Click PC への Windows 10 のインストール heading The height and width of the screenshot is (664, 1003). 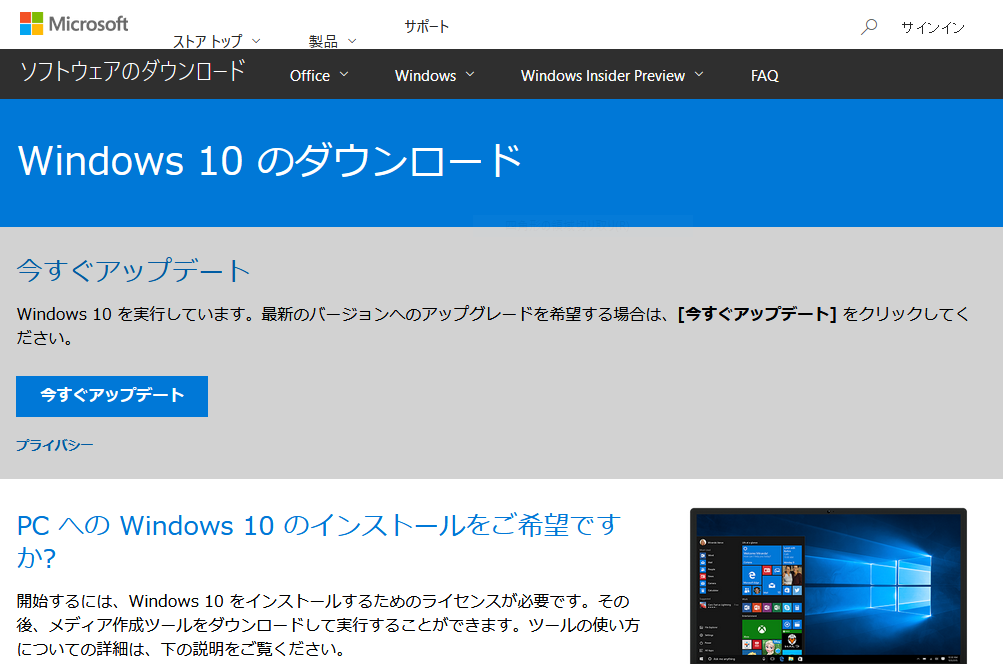(319, 541)
